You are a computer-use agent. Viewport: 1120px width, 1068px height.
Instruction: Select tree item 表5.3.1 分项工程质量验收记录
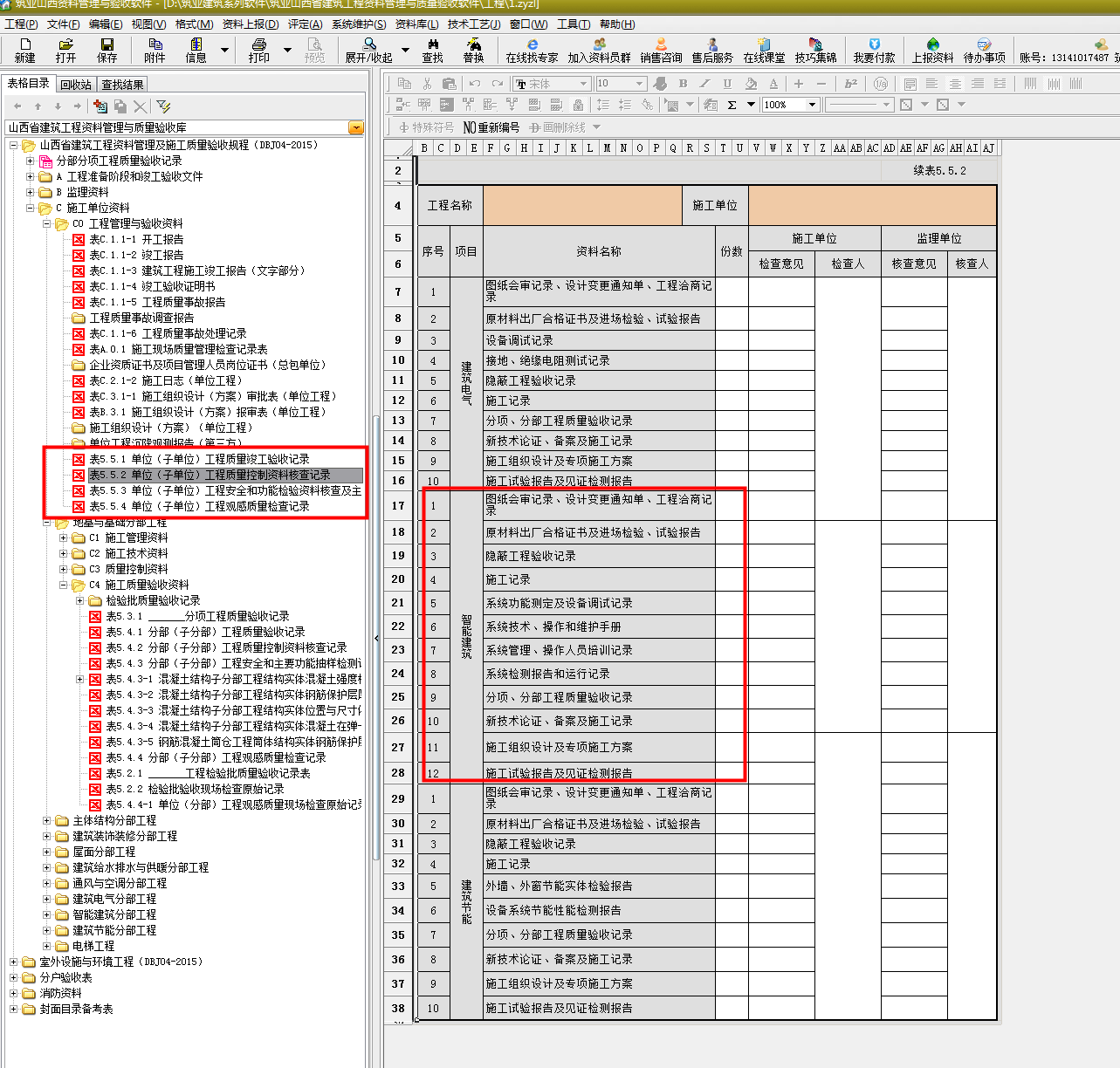coord(197,616)
